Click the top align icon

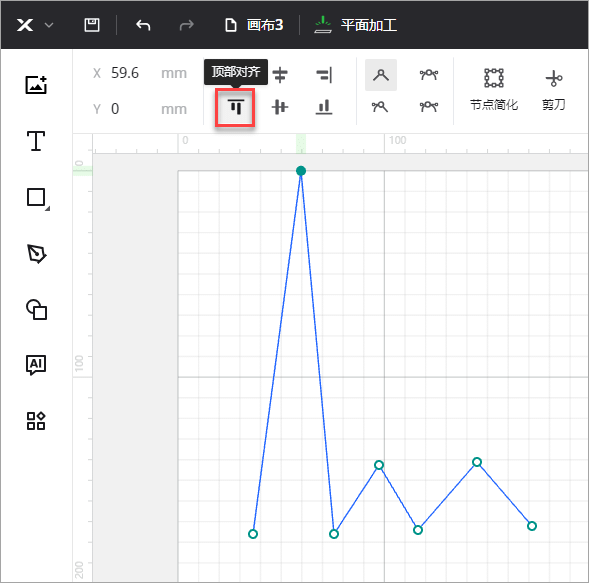(x=235, y=107)
